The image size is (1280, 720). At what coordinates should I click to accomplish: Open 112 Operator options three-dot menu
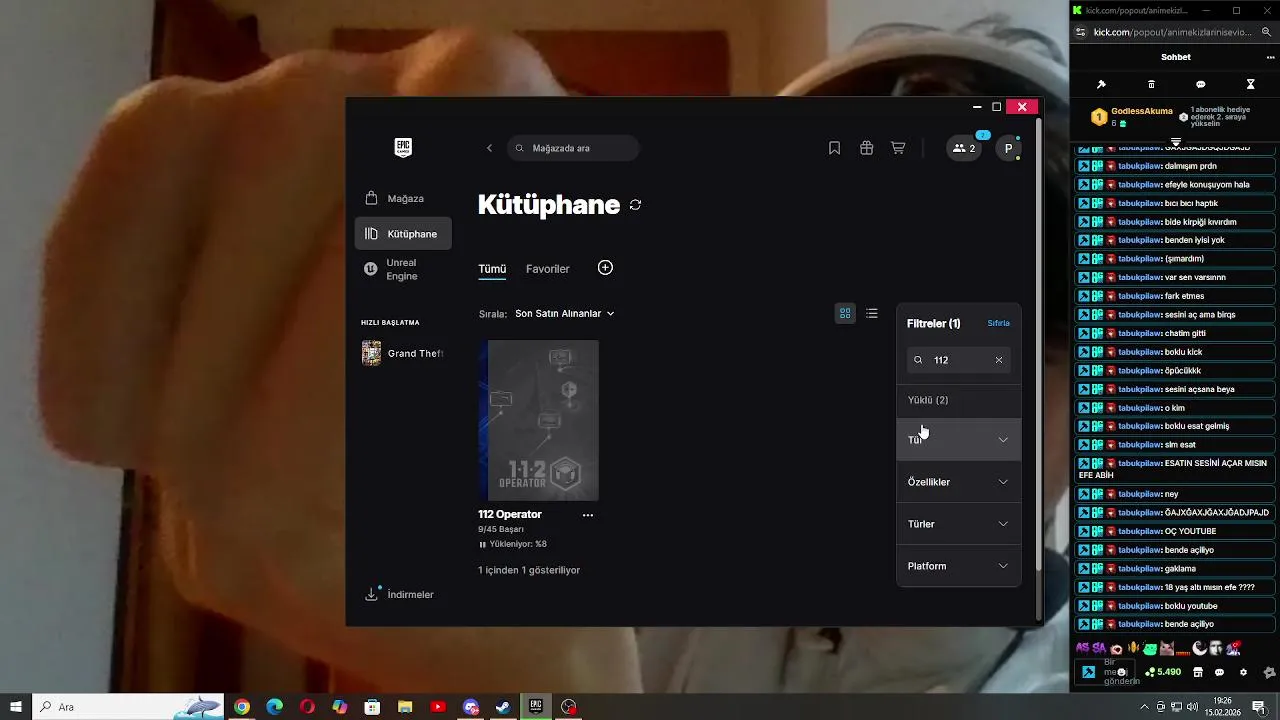tap(587, 515)
